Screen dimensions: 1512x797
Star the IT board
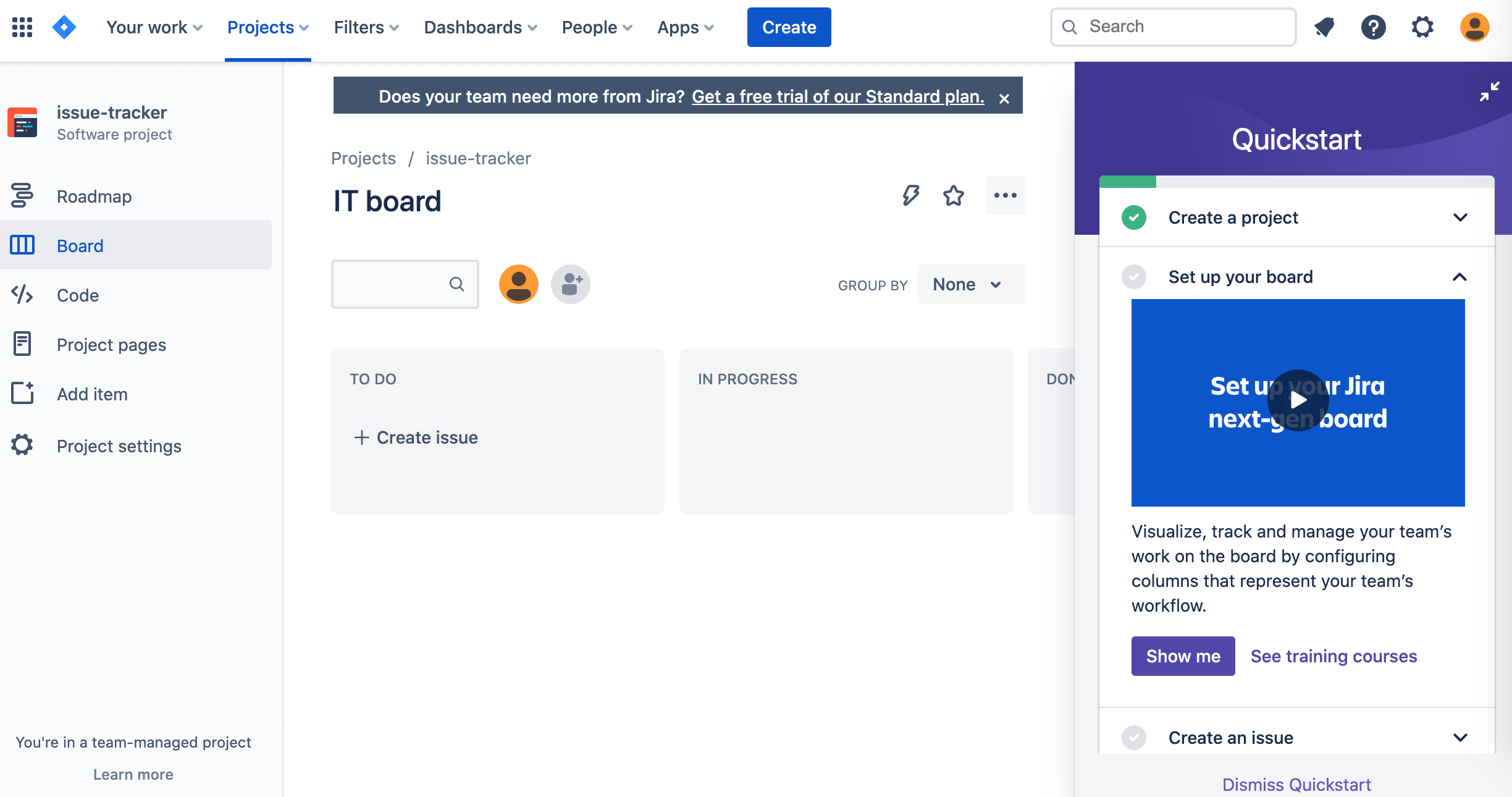pyautogui.click(x=954, y=196)
